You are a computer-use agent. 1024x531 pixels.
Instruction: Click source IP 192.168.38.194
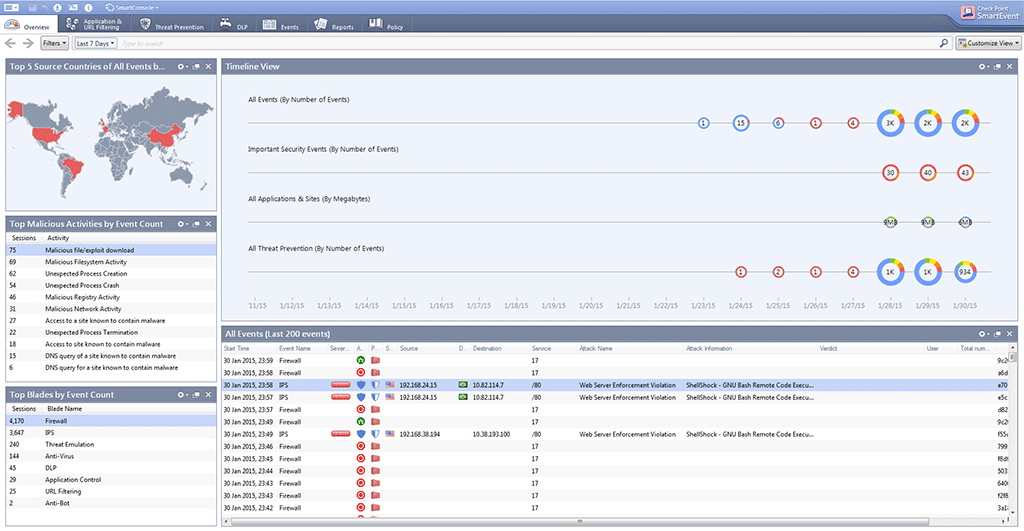click(x=419, y=434)
